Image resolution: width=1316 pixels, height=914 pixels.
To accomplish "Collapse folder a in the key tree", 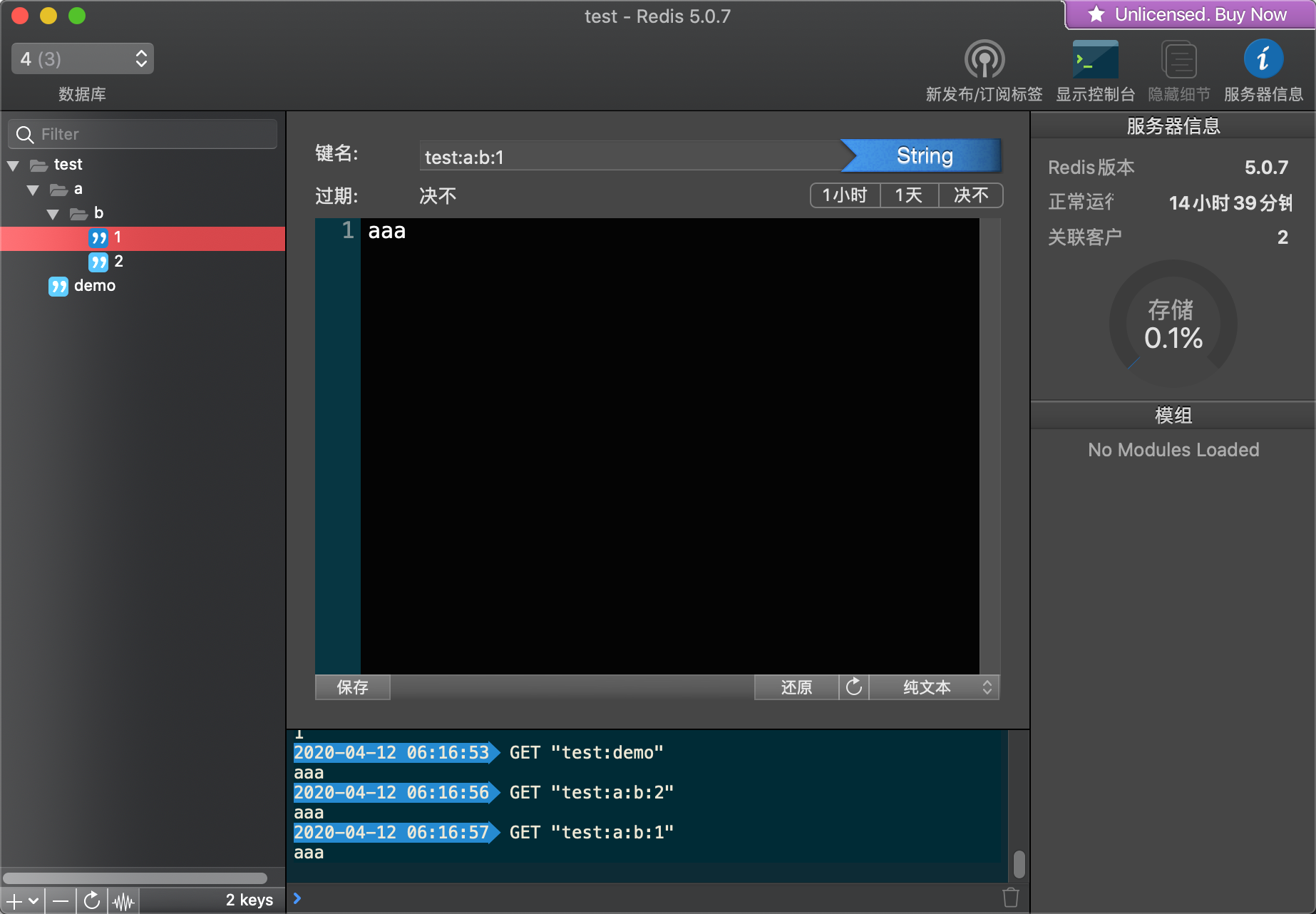I will 33,190.
